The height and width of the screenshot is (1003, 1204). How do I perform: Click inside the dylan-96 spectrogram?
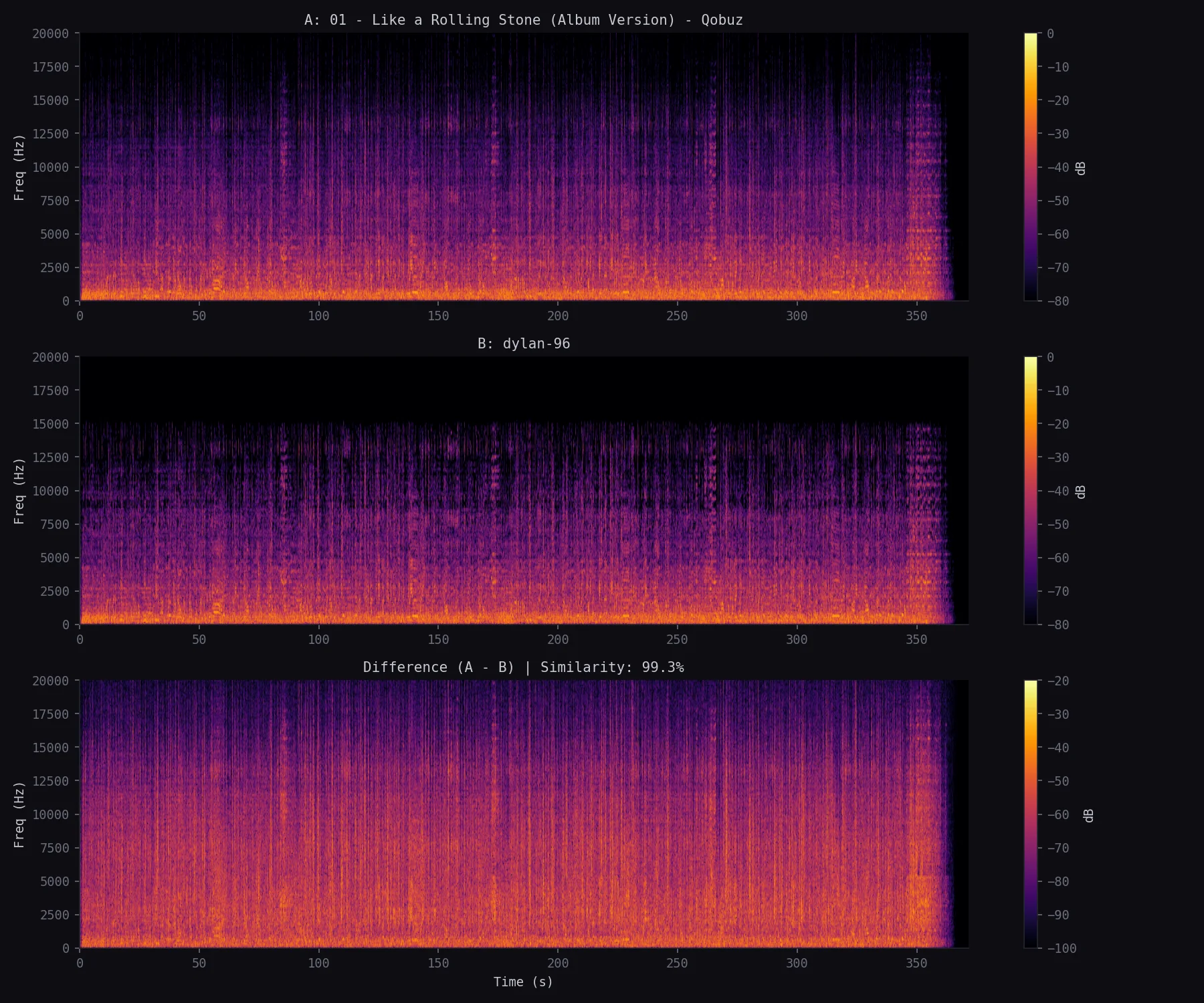point(524,491)
